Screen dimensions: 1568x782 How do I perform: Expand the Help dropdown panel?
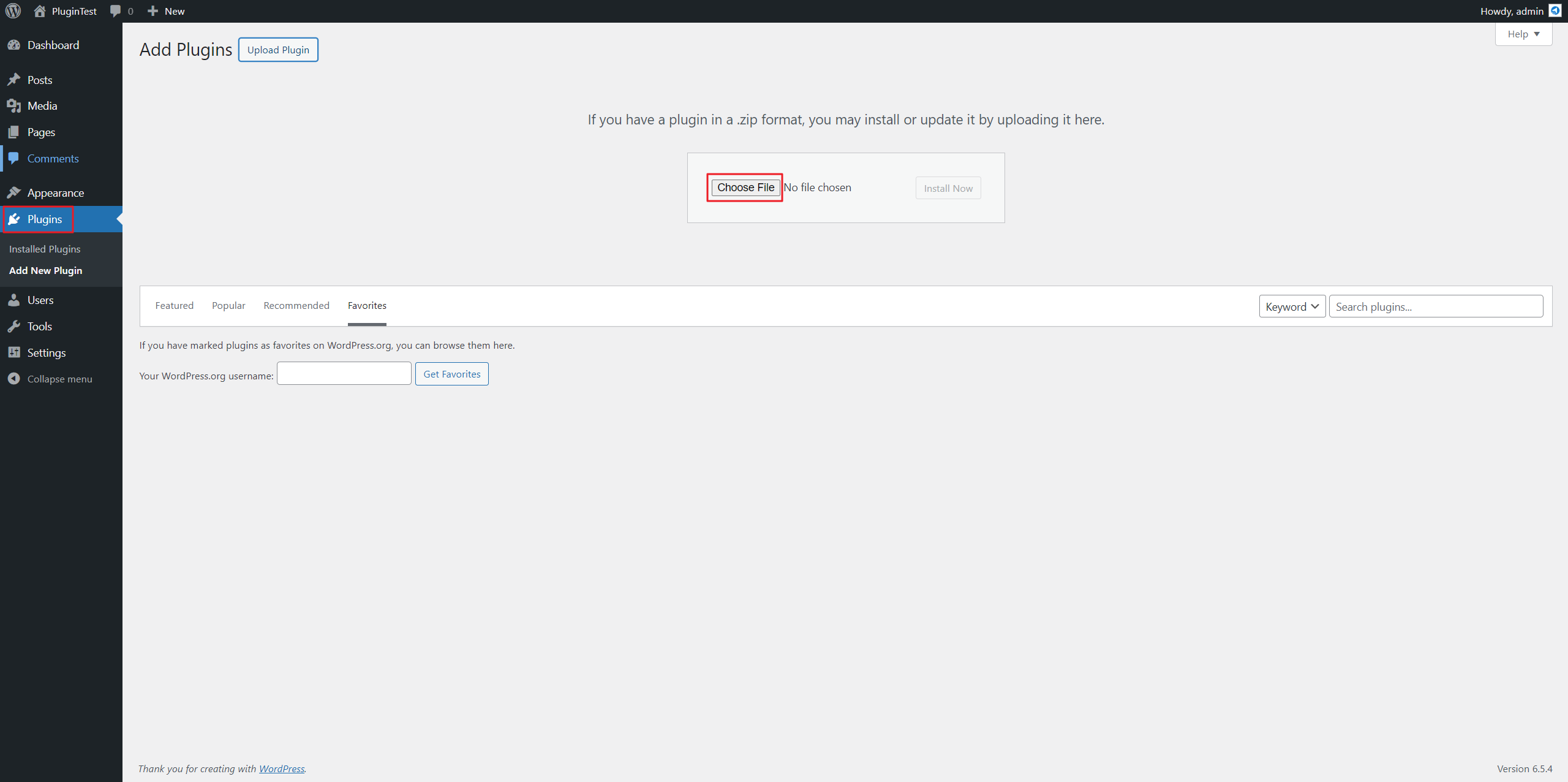pos(1523,34)
